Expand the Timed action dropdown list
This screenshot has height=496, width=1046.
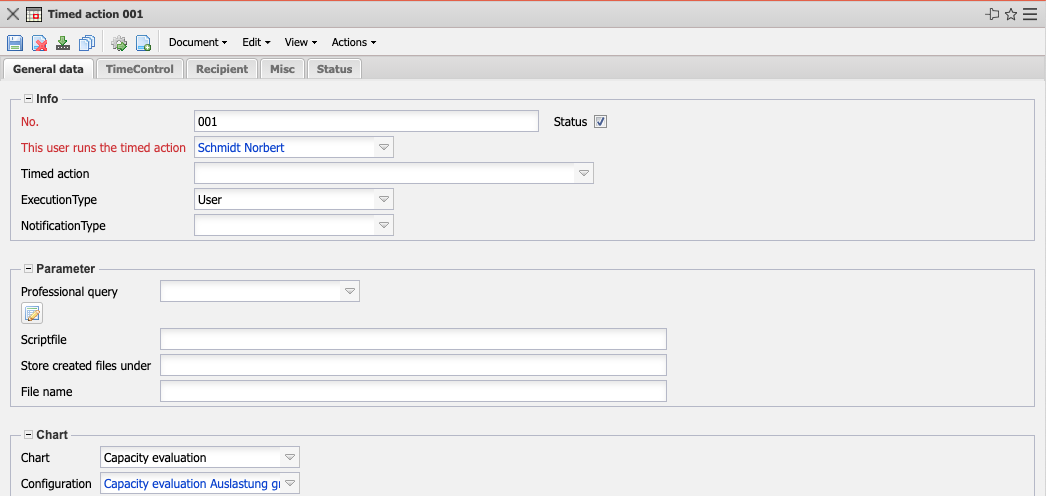[583, 174]
